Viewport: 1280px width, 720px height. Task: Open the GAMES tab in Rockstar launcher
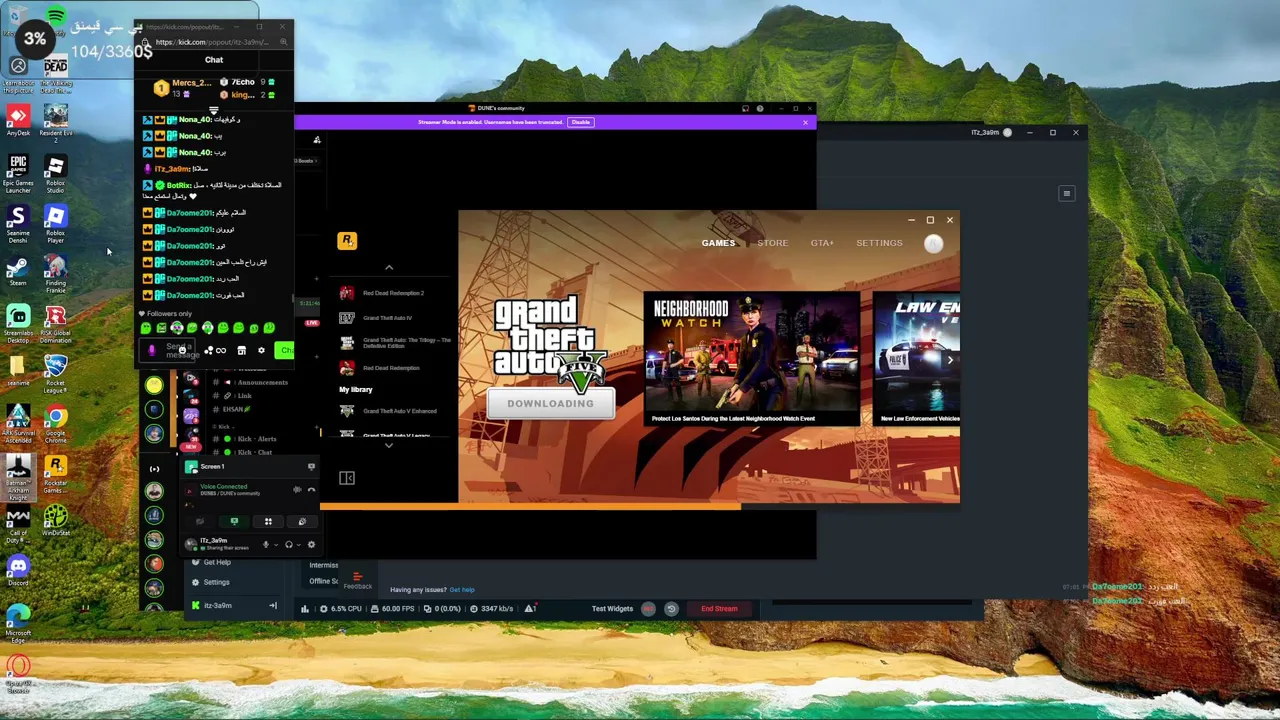coord(718,243)
